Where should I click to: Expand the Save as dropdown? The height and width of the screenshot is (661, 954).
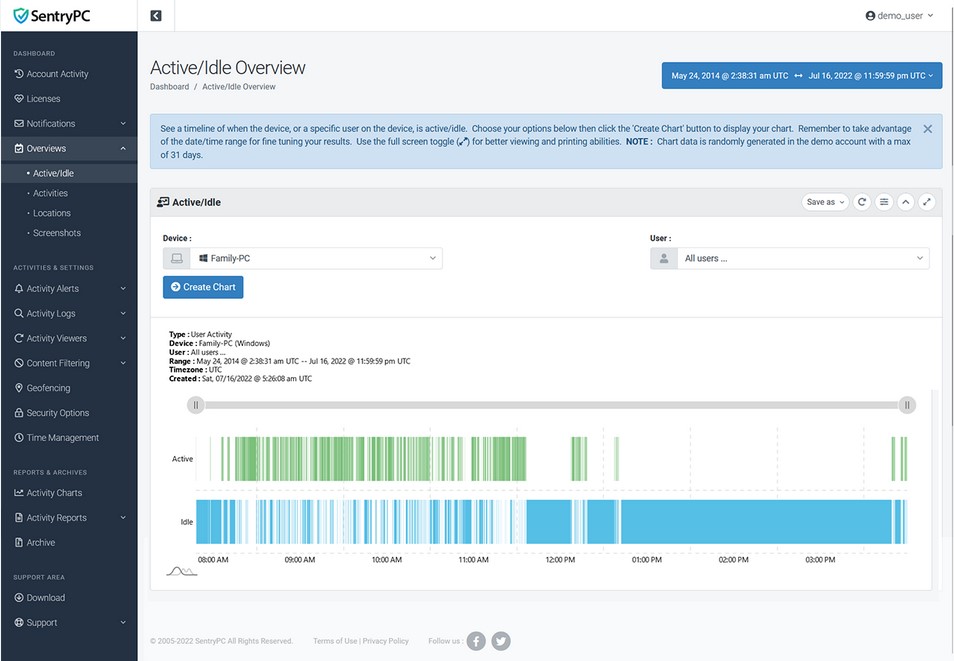click(x=824, y=202)
